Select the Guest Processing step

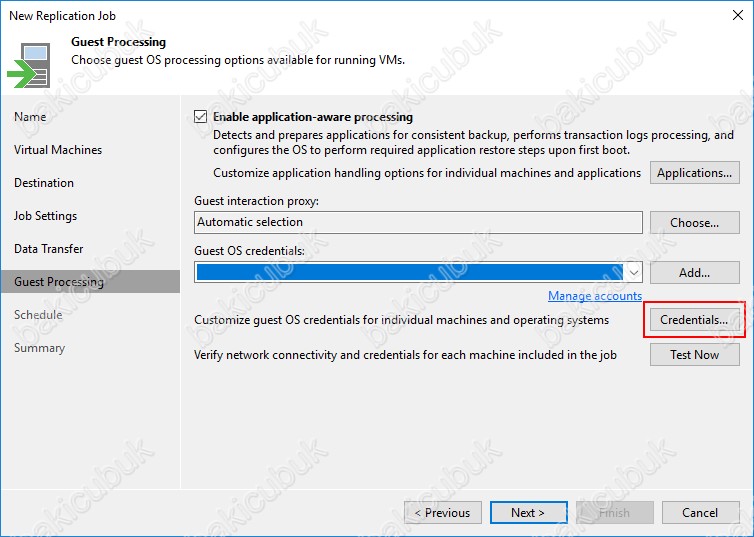coord(59,282)
